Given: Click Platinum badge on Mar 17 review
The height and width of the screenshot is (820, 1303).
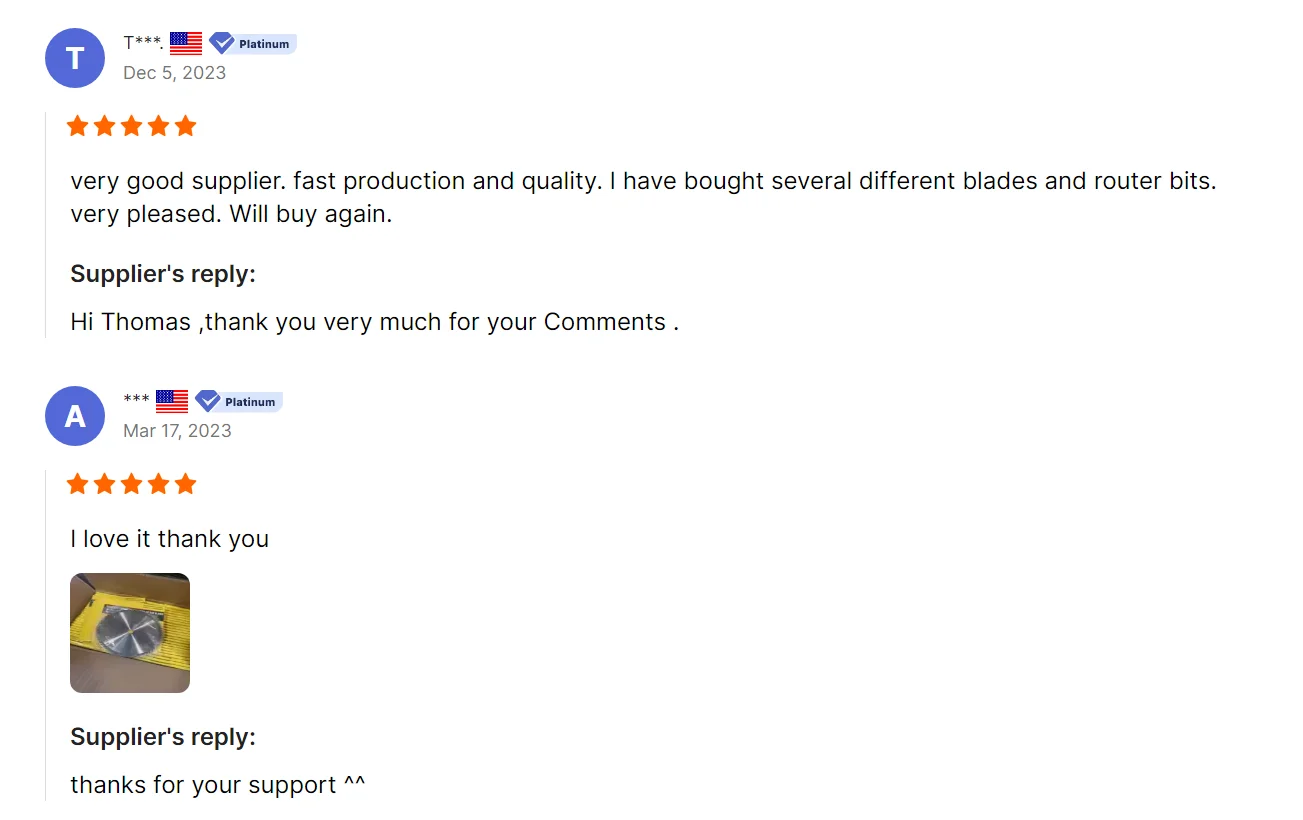Looking at the screenshot, I should 239,401.
